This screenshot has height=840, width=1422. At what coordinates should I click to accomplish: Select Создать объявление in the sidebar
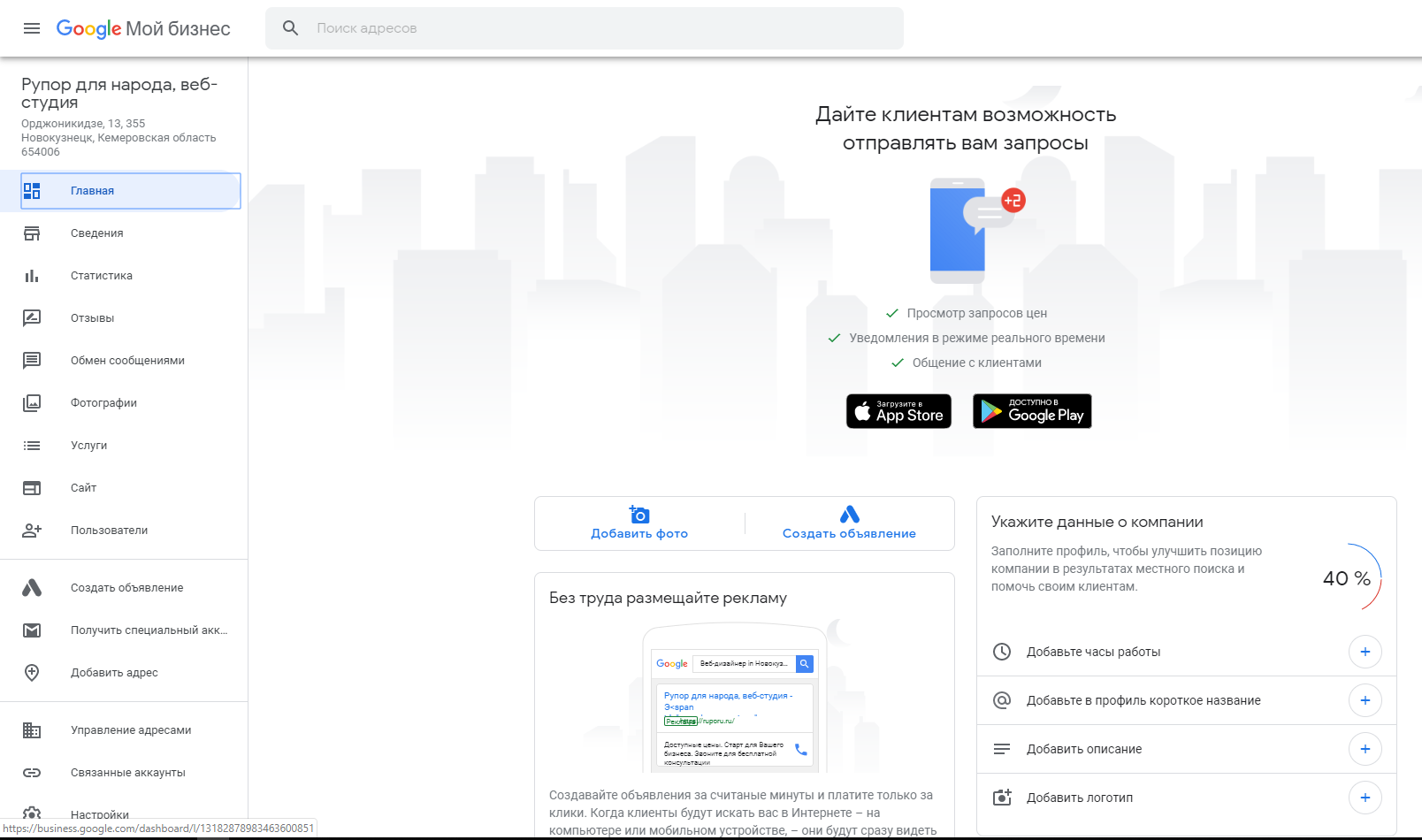tap(124, 588)
